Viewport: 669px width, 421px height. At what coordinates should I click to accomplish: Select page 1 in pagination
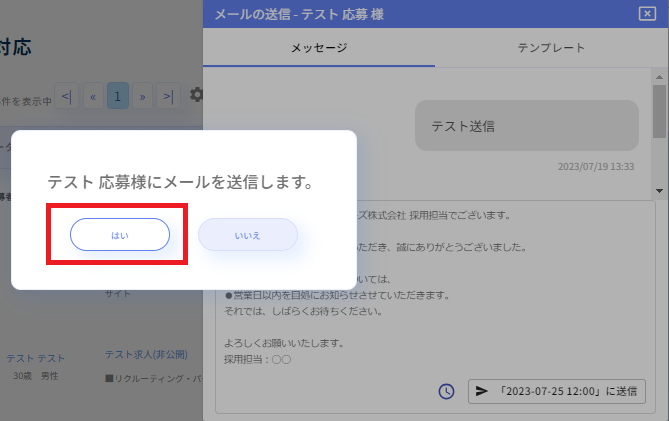click(118, 96)
